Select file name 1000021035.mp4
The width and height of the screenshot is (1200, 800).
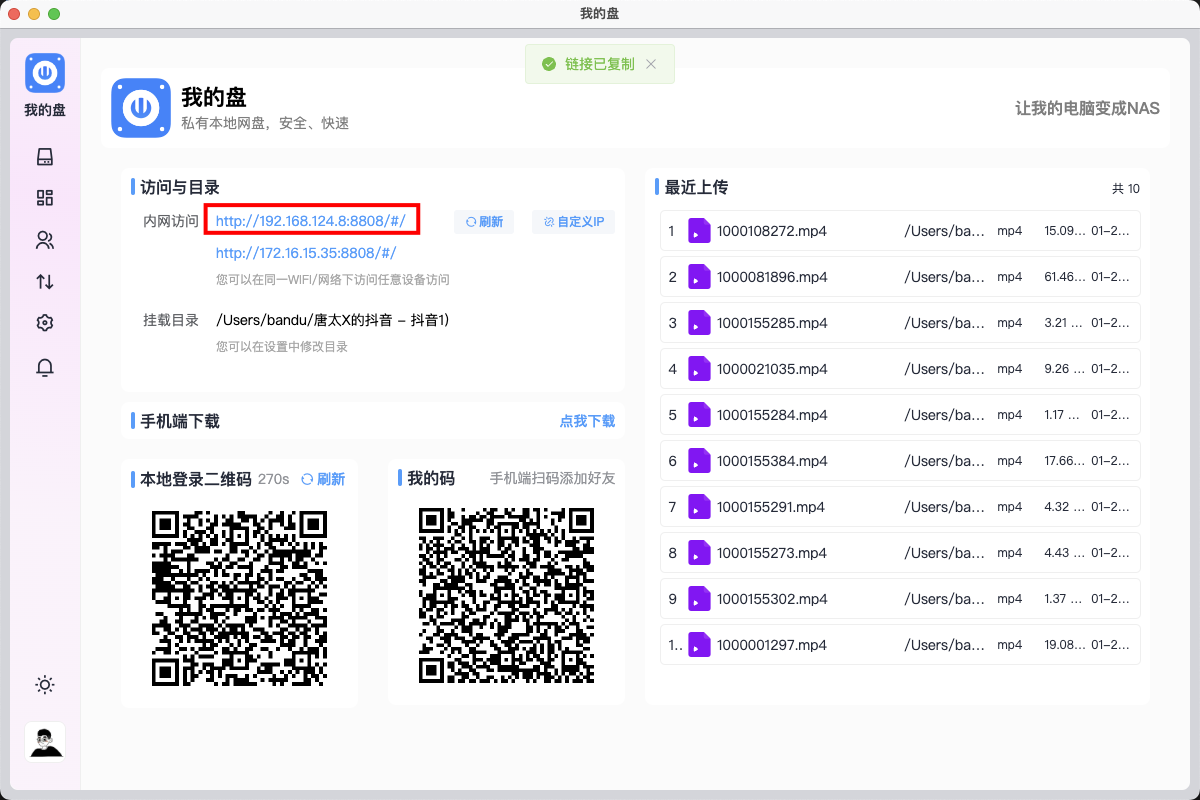coord(772,369)
